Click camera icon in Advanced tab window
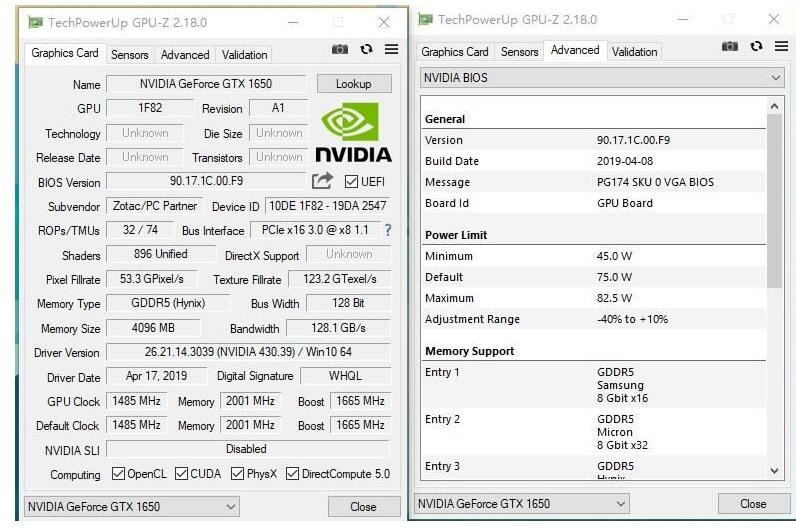Image resolution: width=796 pixels, height=528 pixels. point(729,46)
